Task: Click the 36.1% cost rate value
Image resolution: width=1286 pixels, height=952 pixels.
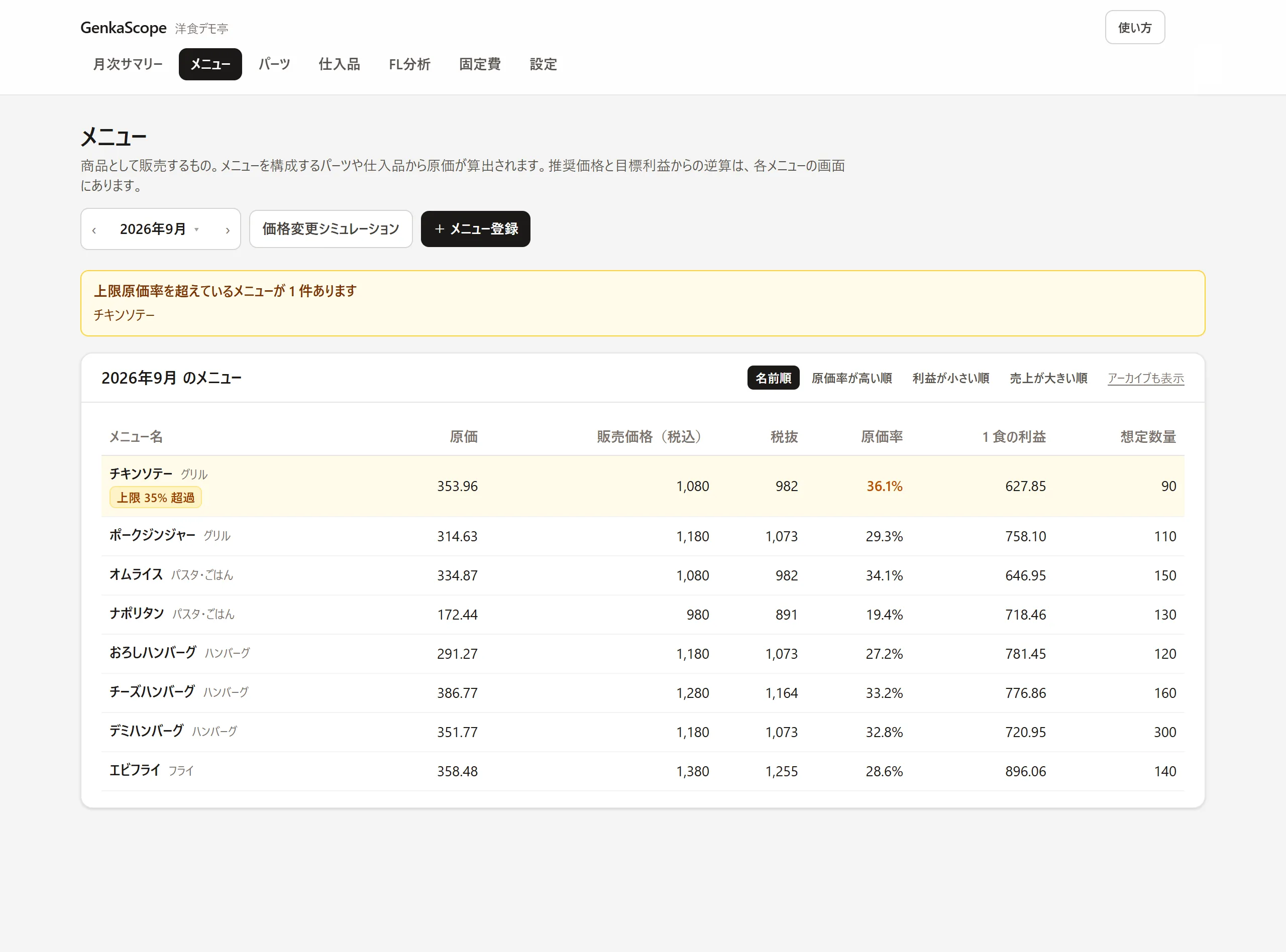Action: point(884,486)
